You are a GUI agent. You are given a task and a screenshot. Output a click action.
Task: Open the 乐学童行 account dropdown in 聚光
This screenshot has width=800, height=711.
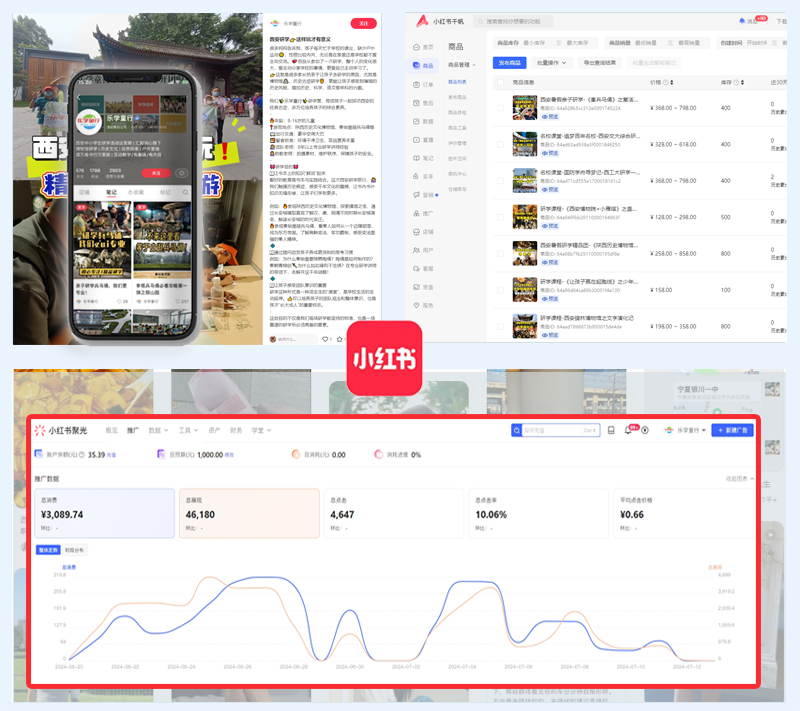pos(685,430)
